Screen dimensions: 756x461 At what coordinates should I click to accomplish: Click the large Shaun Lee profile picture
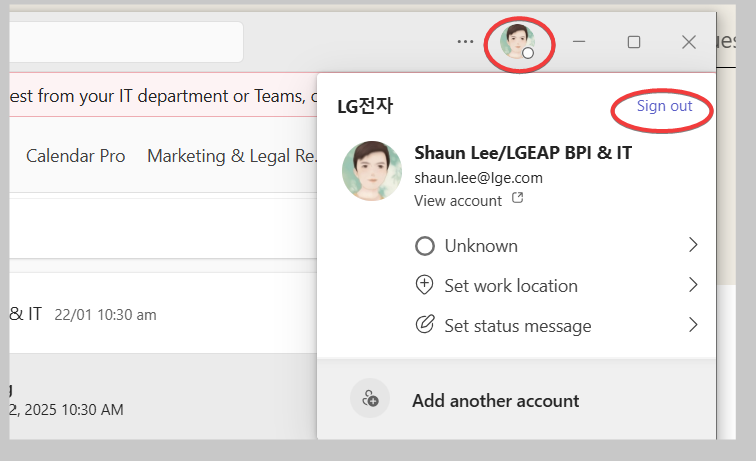pyautogui.click(x=372, y=171)
